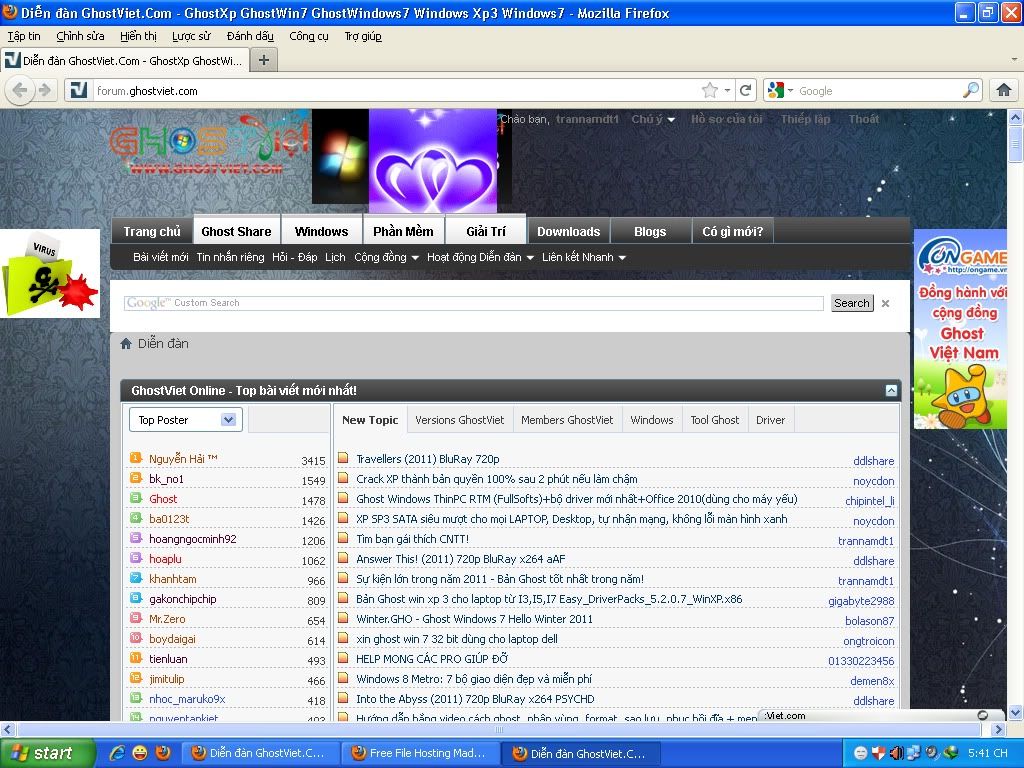Open the Ghost Share navigation tab
Image resolution: width=1024 pixels, height=768 pixels.
[x=236, y=231]
